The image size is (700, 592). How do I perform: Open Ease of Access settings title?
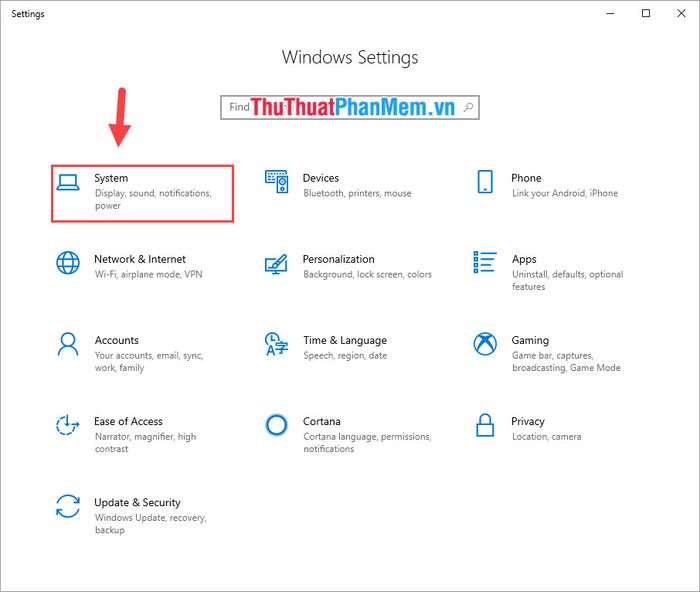[128, 421]
